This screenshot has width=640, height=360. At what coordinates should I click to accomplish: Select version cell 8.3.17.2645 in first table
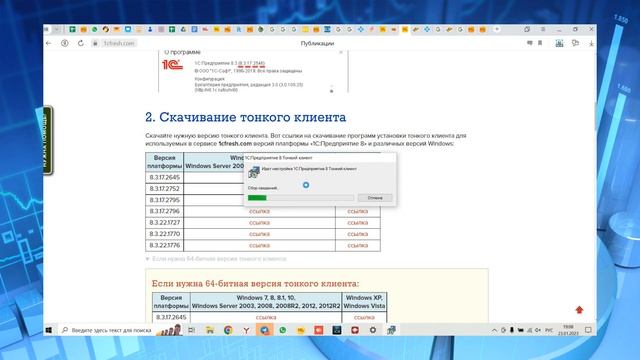coord(164,177)
